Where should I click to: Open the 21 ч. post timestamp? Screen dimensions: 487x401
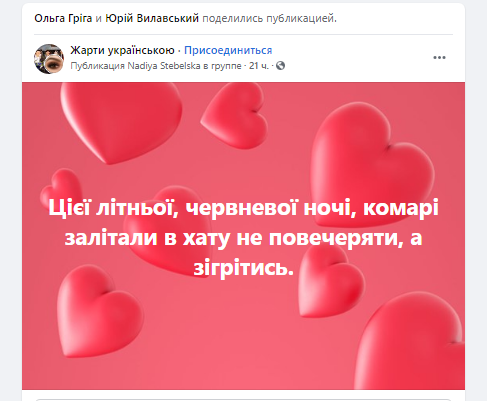click(259, 66)
